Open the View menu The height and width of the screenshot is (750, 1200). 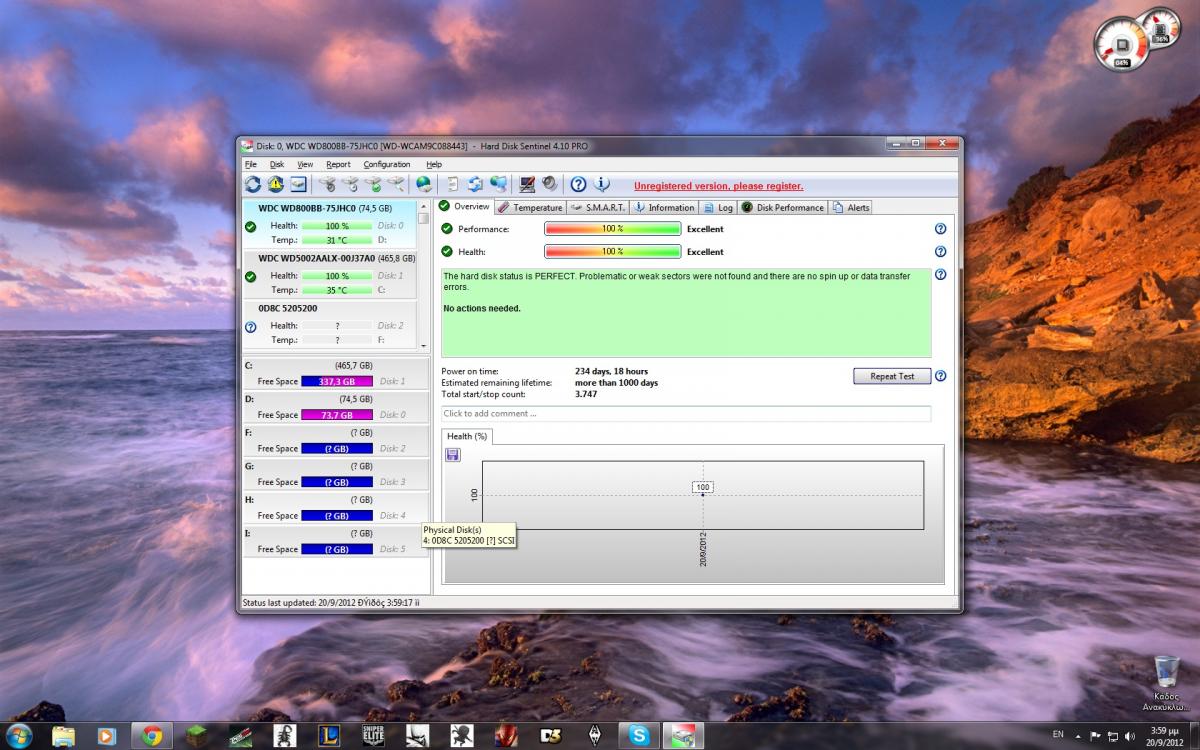pyautogui.click(x=305, y=164)
